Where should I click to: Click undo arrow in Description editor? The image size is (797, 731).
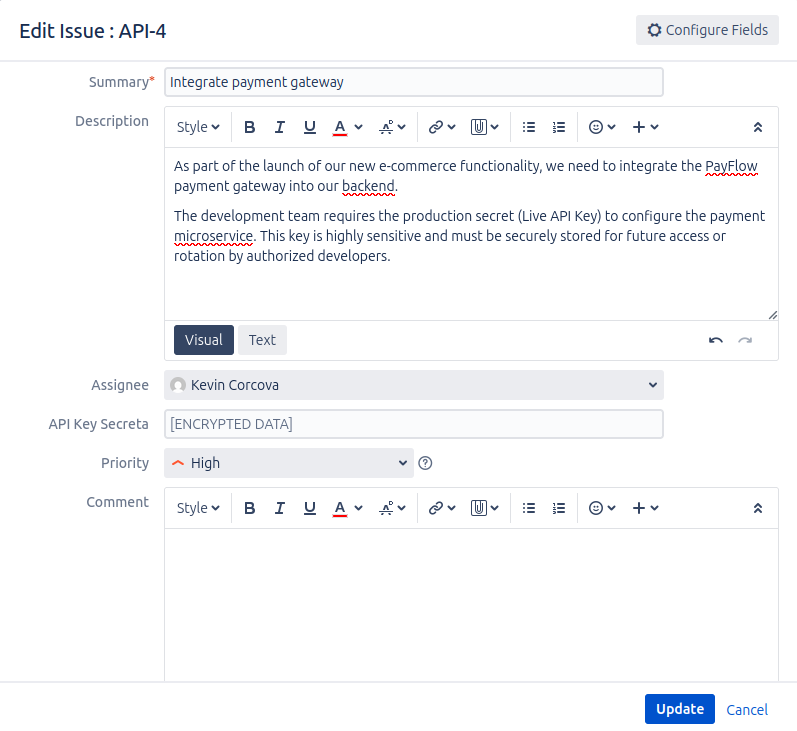715,340
